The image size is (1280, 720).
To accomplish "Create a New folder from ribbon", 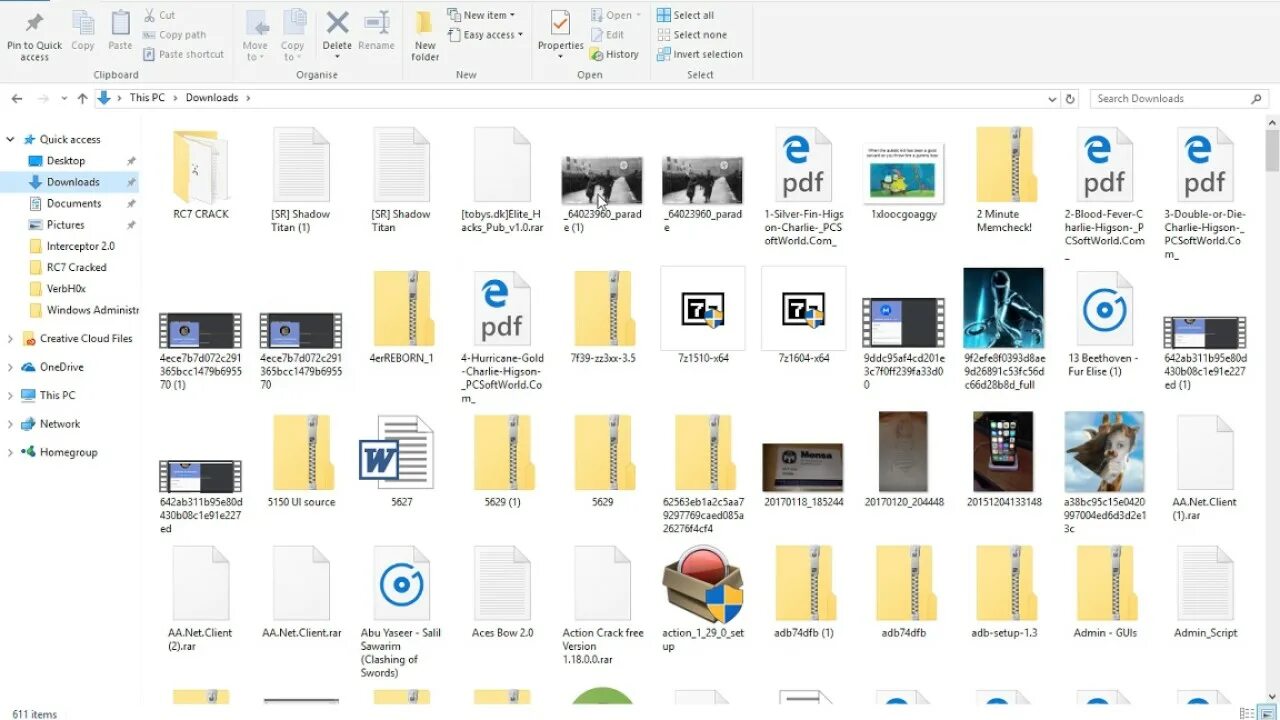I will tap(425, 35).
